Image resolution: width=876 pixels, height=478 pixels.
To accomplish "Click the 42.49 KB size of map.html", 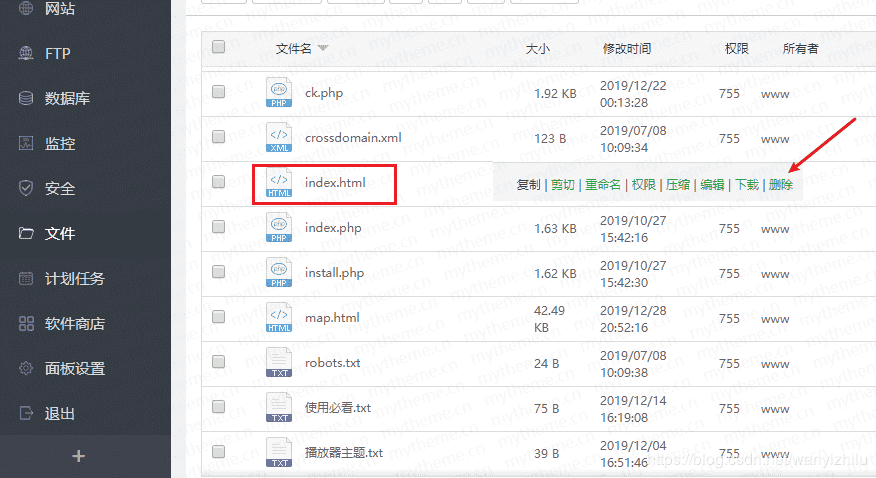I will 549,319.
